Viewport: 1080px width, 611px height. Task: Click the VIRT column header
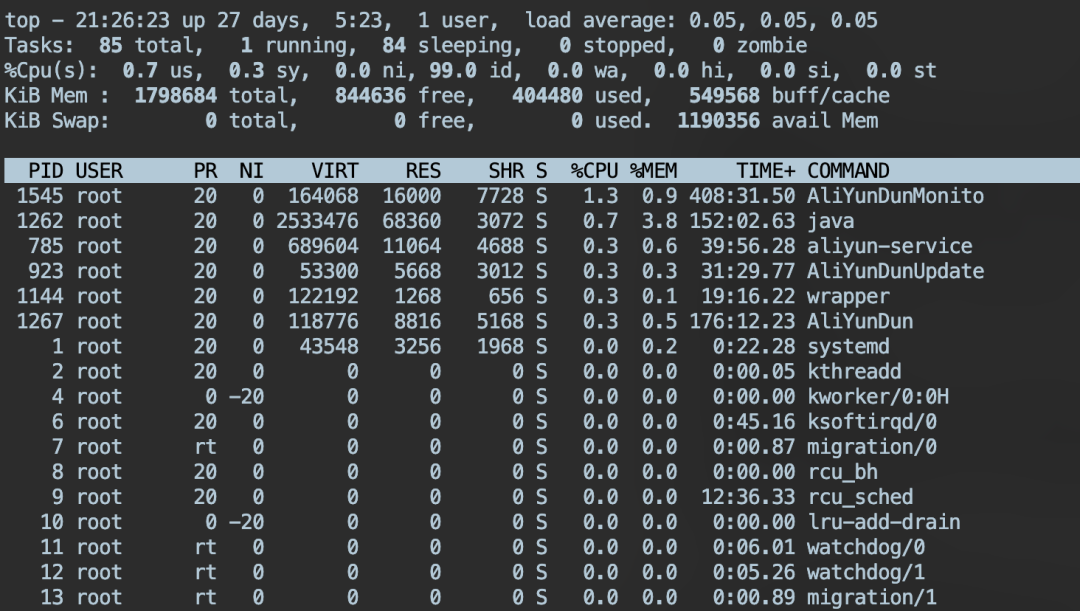point(333,171)
